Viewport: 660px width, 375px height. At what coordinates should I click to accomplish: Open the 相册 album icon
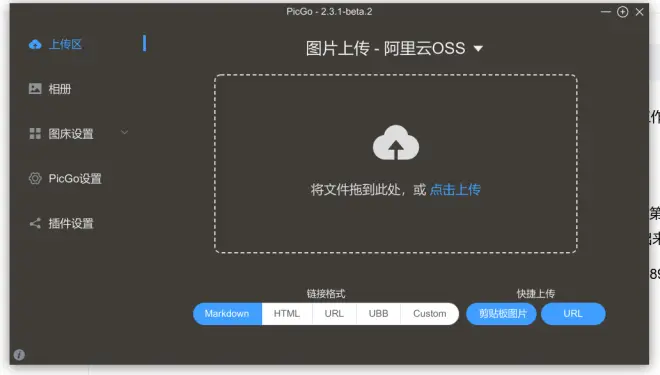point(35,88)
